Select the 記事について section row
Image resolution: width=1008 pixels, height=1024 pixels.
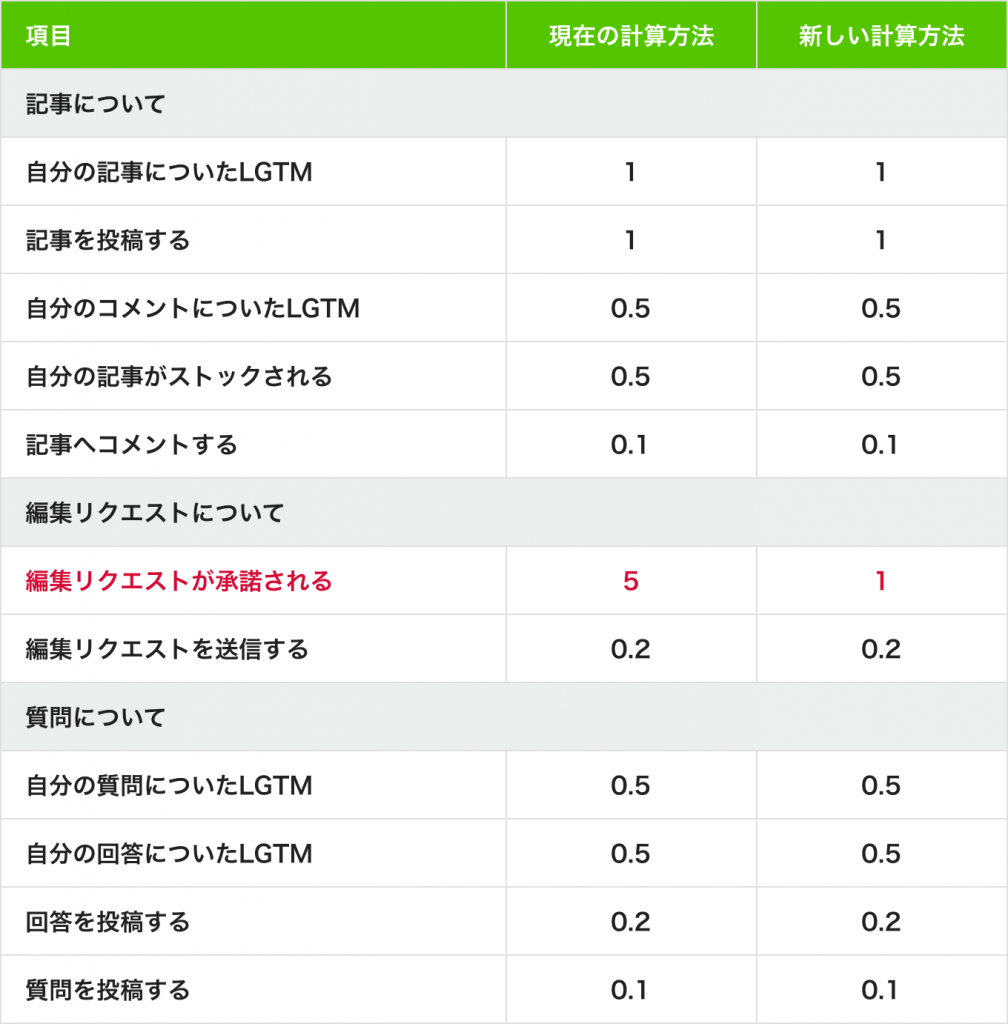coord(95,104)
